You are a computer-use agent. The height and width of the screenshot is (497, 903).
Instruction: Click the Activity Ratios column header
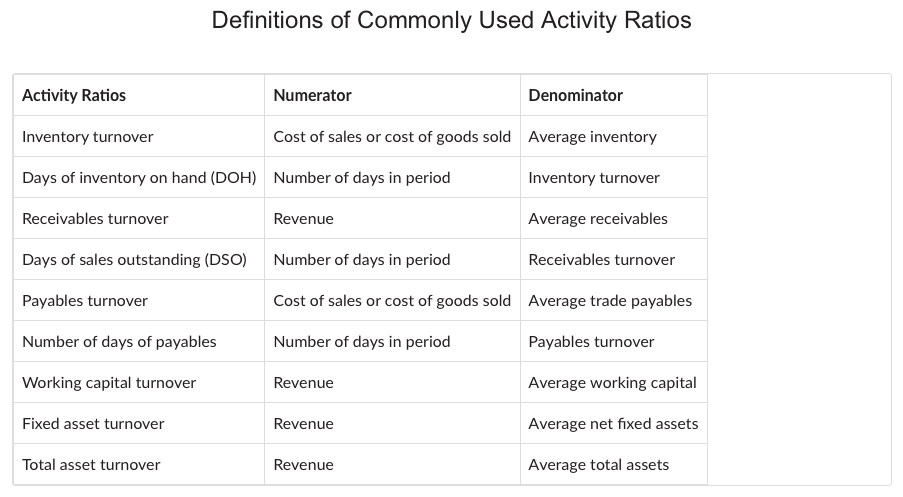point(74,96)
